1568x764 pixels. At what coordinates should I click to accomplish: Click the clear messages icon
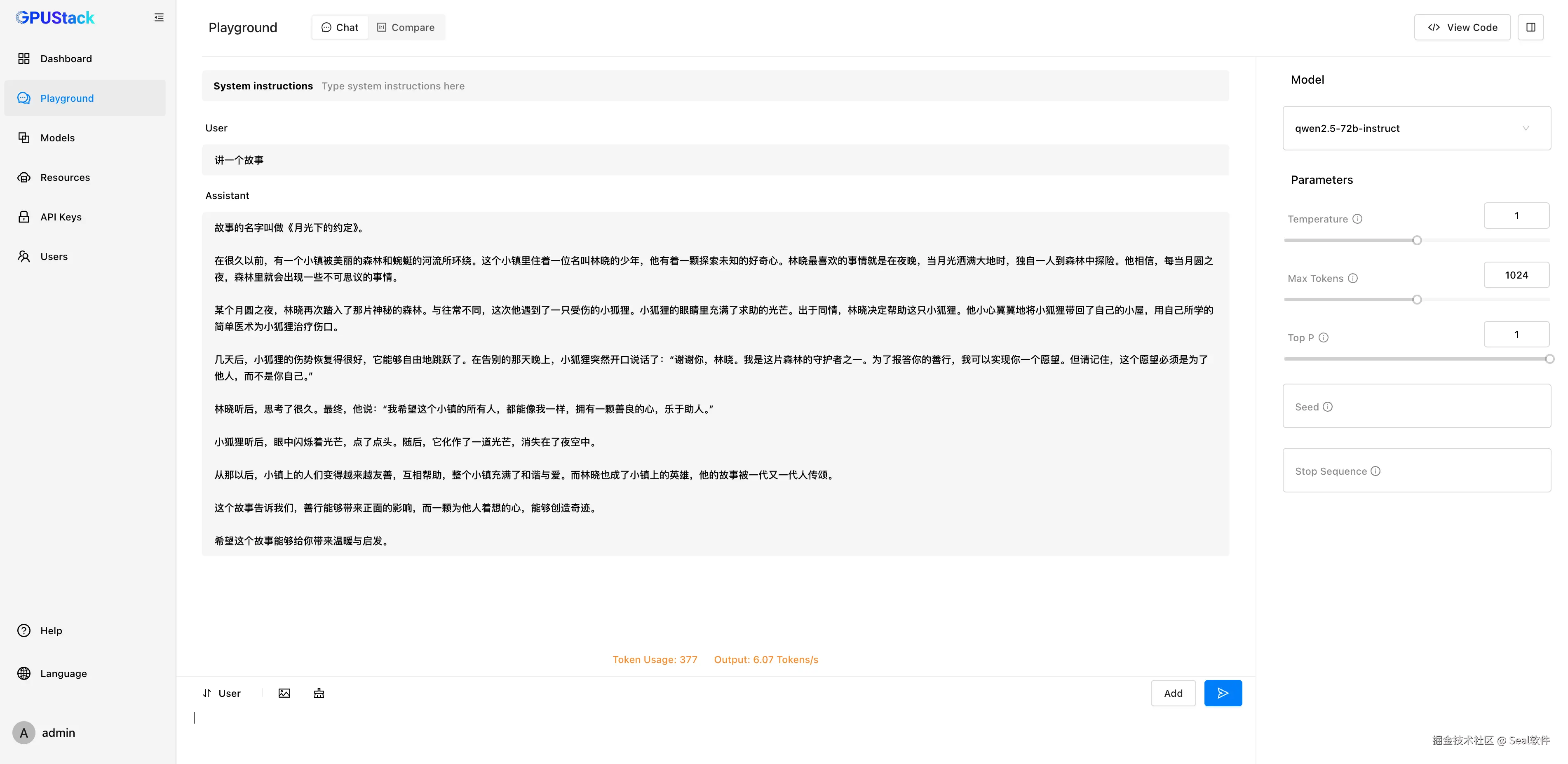click(x=319, y=694)
